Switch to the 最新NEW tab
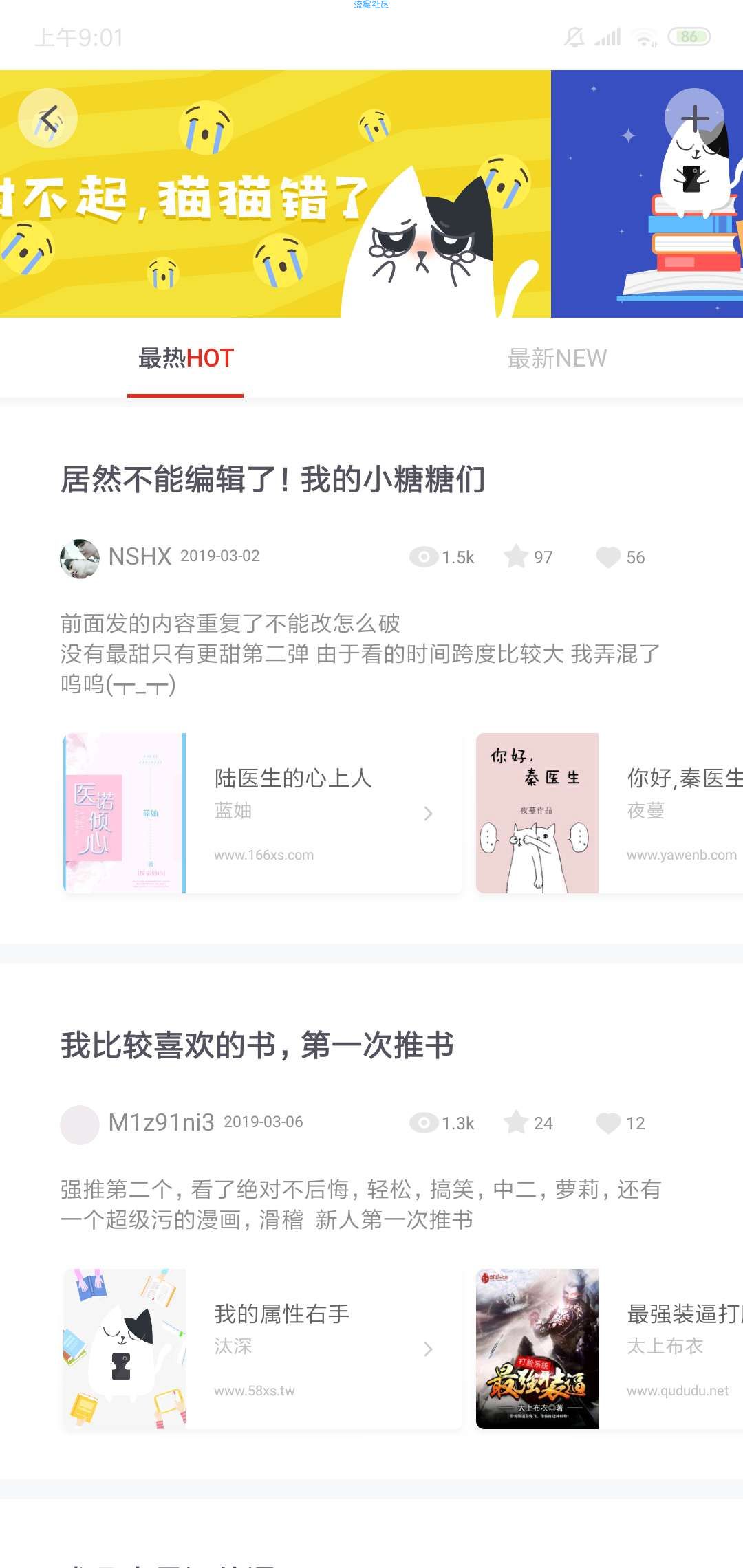The image size is (743, 1568). click(x=557, y=358)
